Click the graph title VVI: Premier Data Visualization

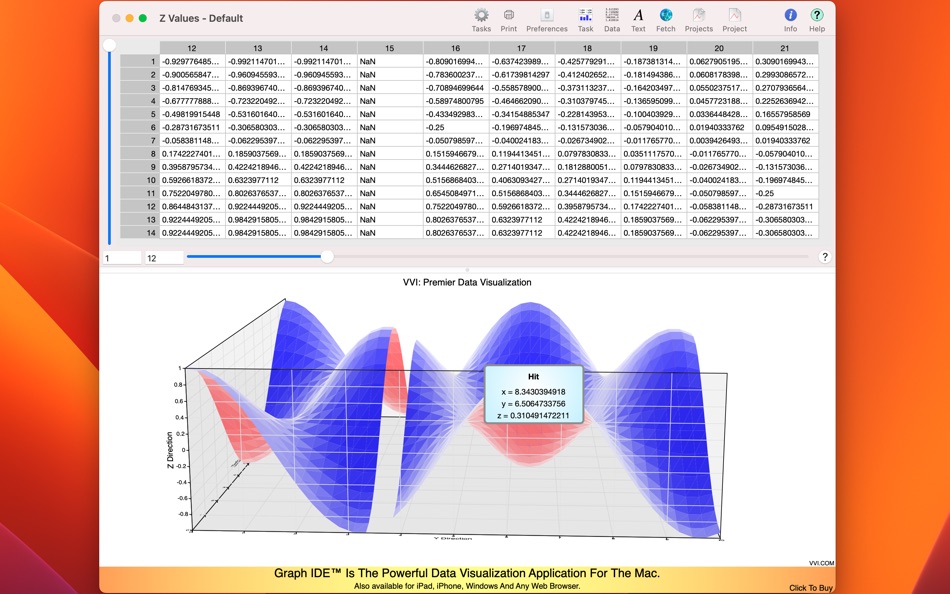[467, 282]
